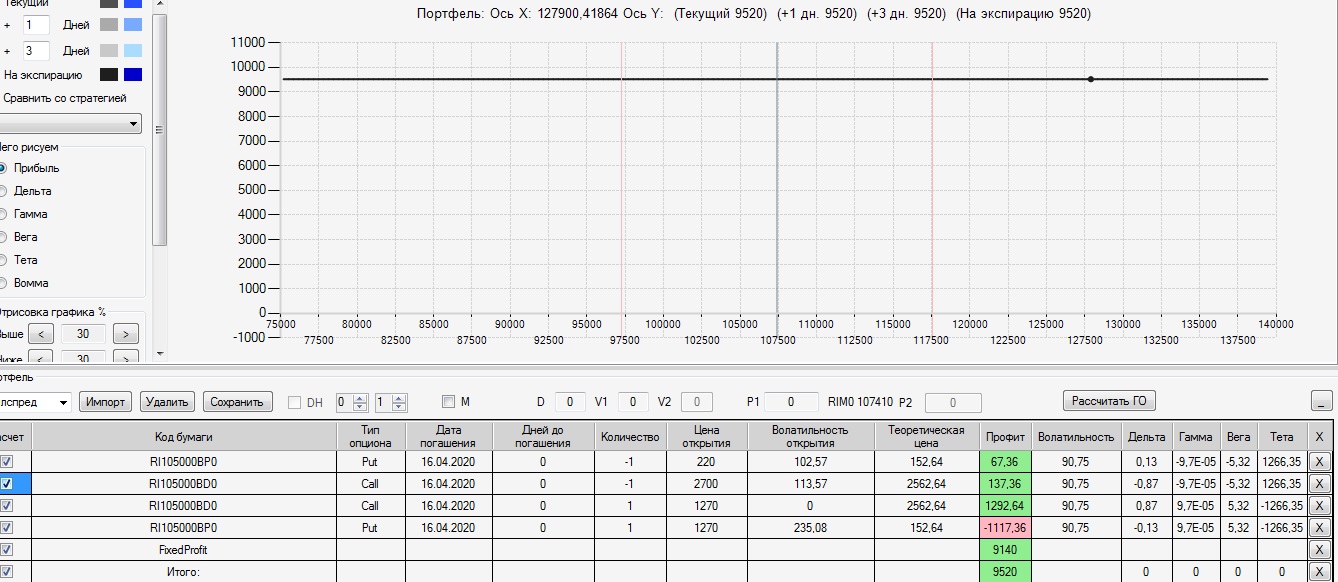Viewport: 1338px width, 582px height.
Task: Click the FixedProfit cell
Action: click(x=183, y=549)
